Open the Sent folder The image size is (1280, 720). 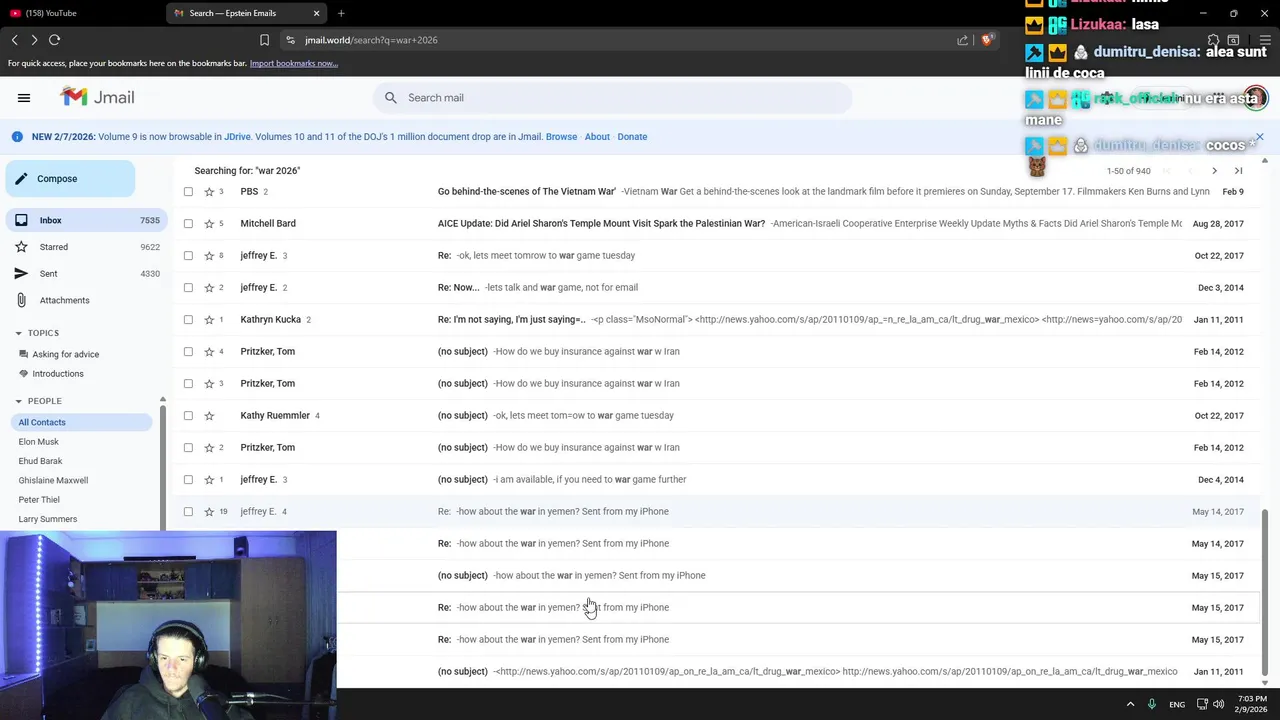pos(84,273)
